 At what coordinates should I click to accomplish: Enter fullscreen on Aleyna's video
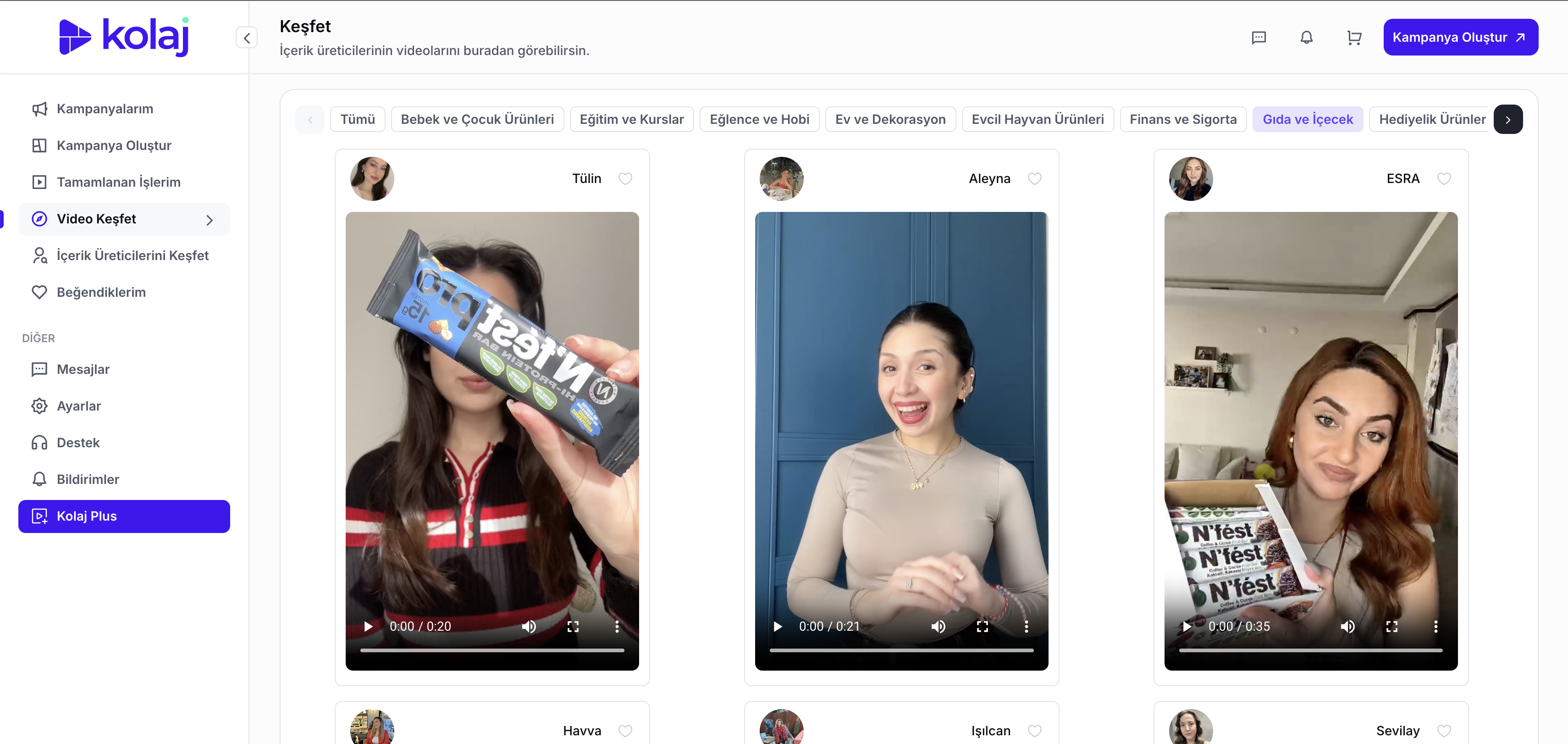(983, 627)
